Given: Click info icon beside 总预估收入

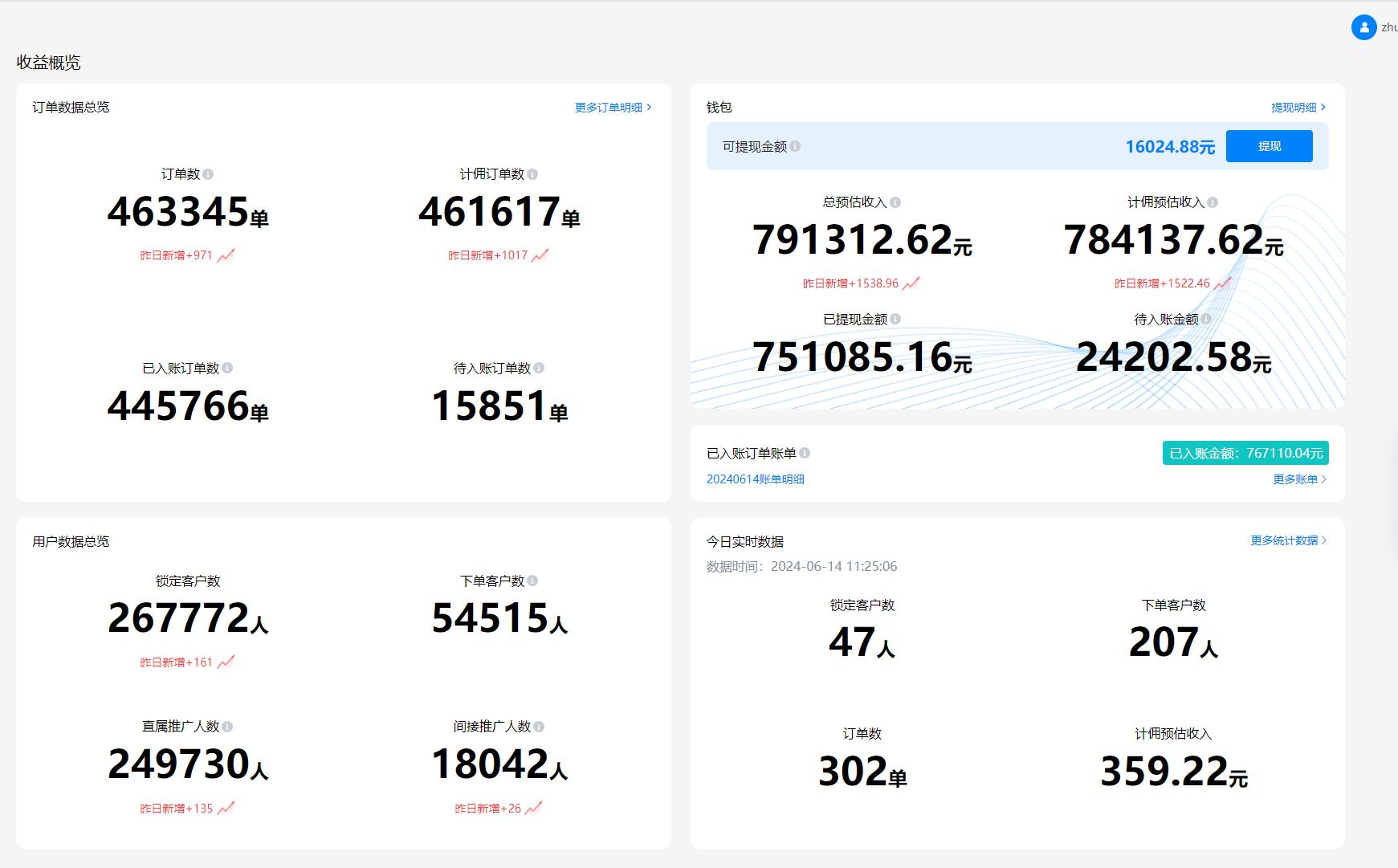Looking at the screenshot, I should tap(895, 202).
